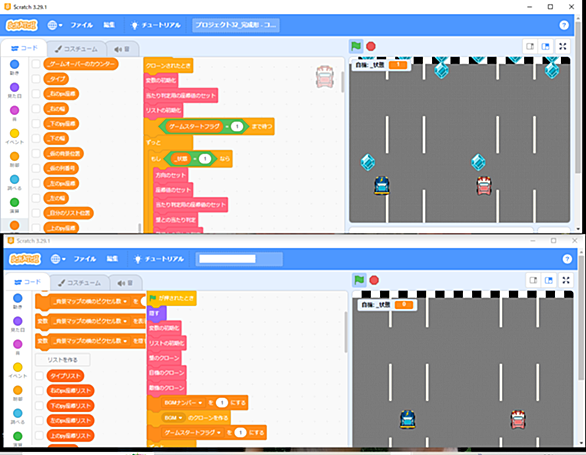Check the 上のpy座標リスト list checkbox
This screenshot has width=586, height=455.
click(x=39, y=436)
